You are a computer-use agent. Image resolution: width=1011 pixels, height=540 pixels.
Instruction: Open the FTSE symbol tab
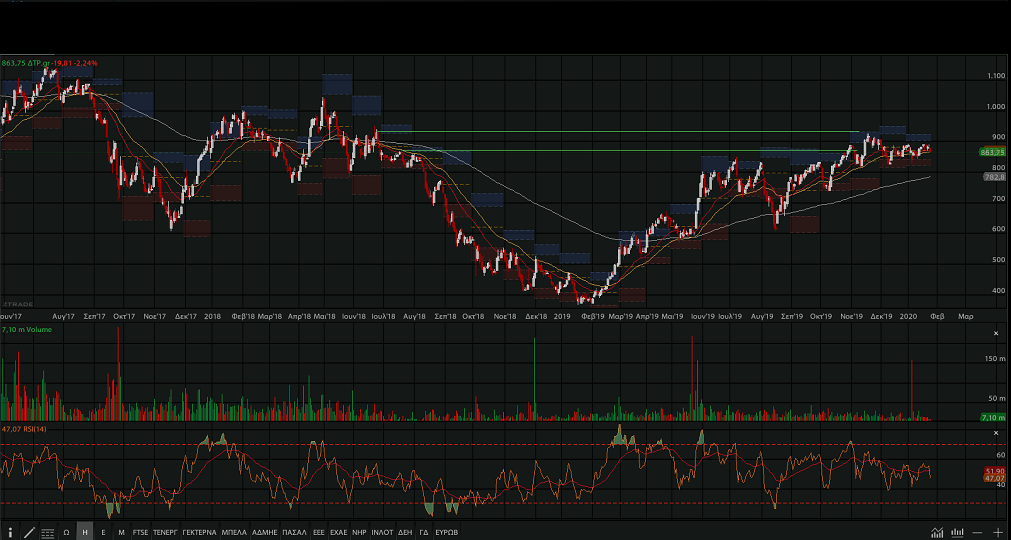[x=140, y=532]
